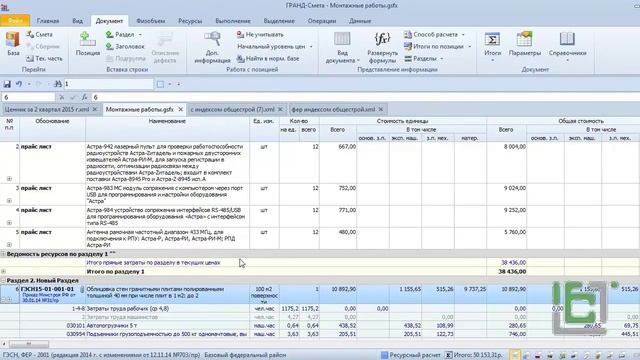The width and height of the screenshot is (640, 360).
Task: Click Развернуть формулы button
Action: 382,47
